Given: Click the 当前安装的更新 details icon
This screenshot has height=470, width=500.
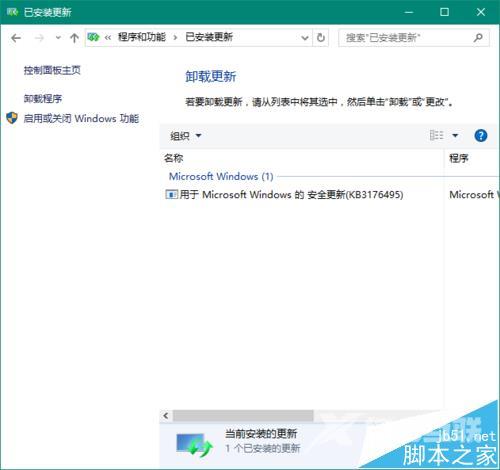Looking at the screenshot, I should click(194, 444).
